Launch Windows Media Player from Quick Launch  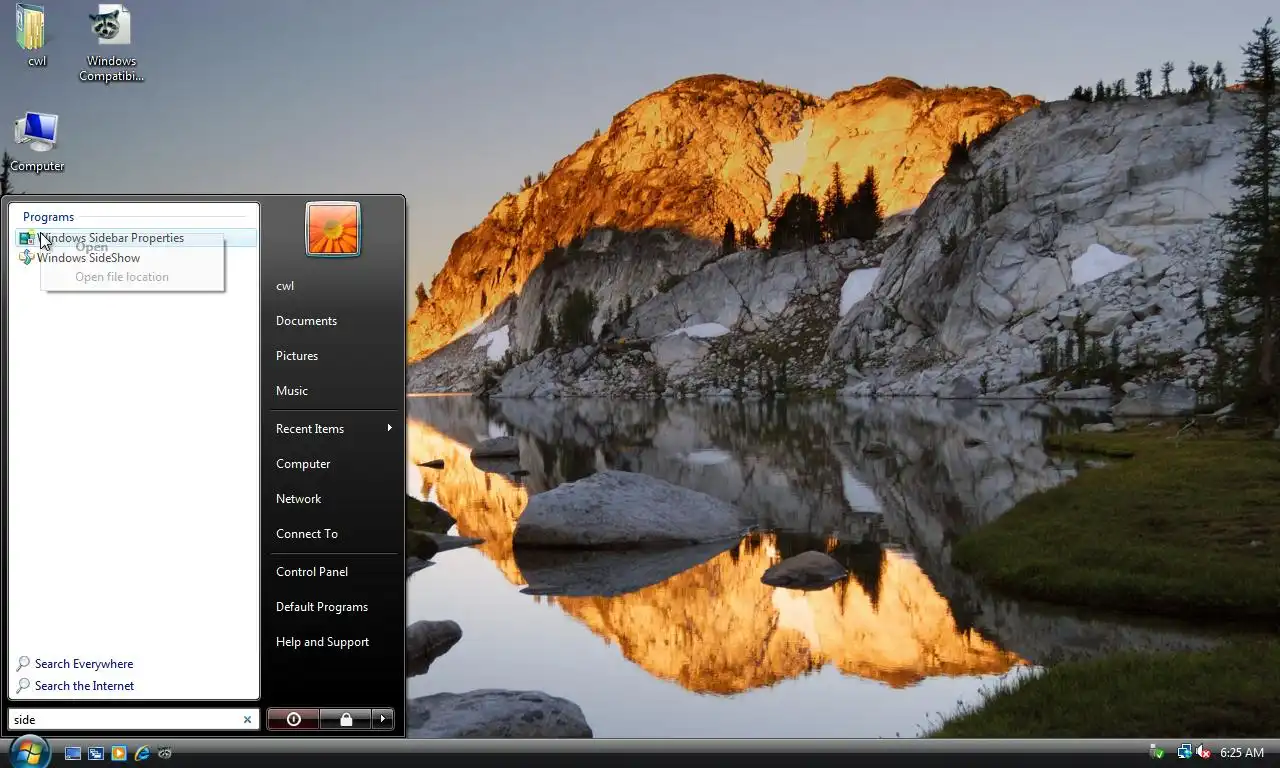pos(119,753)
